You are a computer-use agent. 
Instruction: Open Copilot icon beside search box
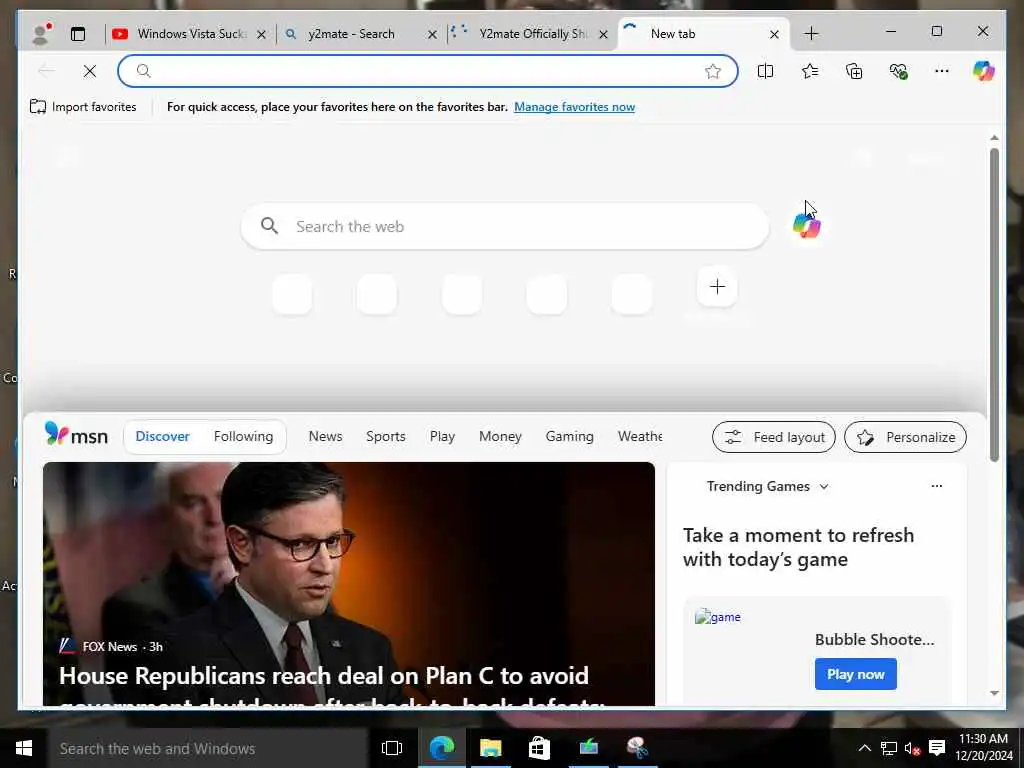pyautogui.click(x=807, y=227)
